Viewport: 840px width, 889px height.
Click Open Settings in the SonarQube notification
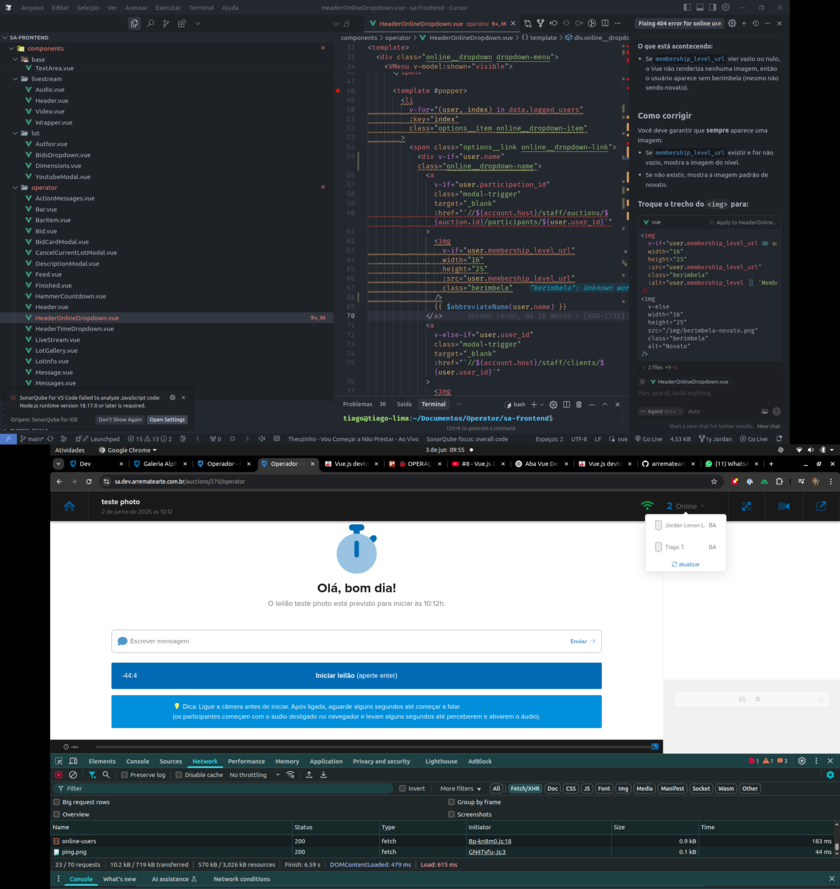167,420
